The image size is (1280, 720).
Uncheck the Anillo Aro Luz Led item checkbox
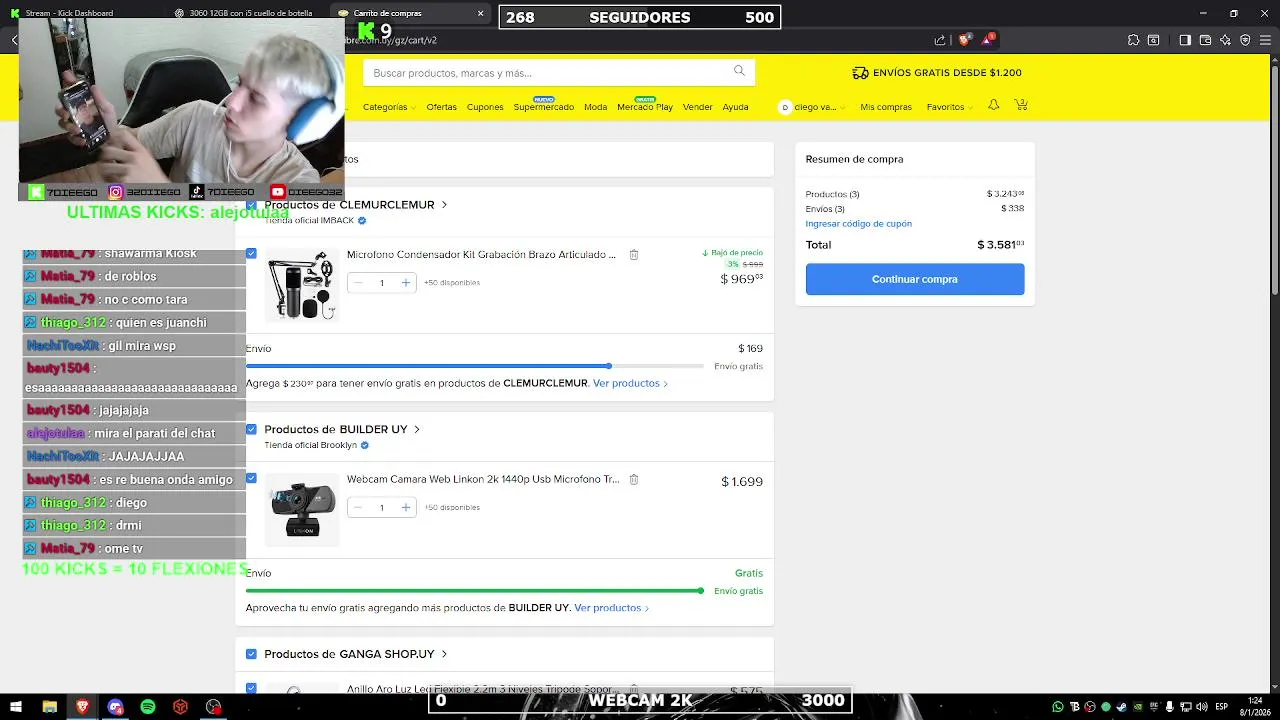(x=251, y=688)
